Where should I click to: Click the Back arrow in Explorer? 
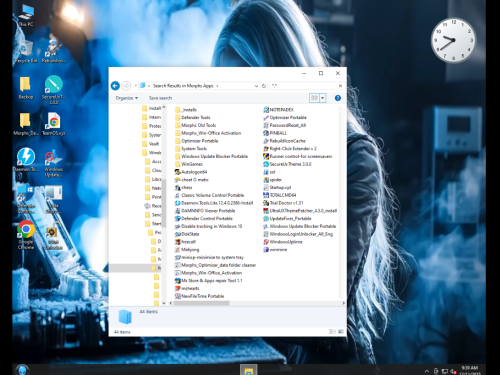(115, 86)
